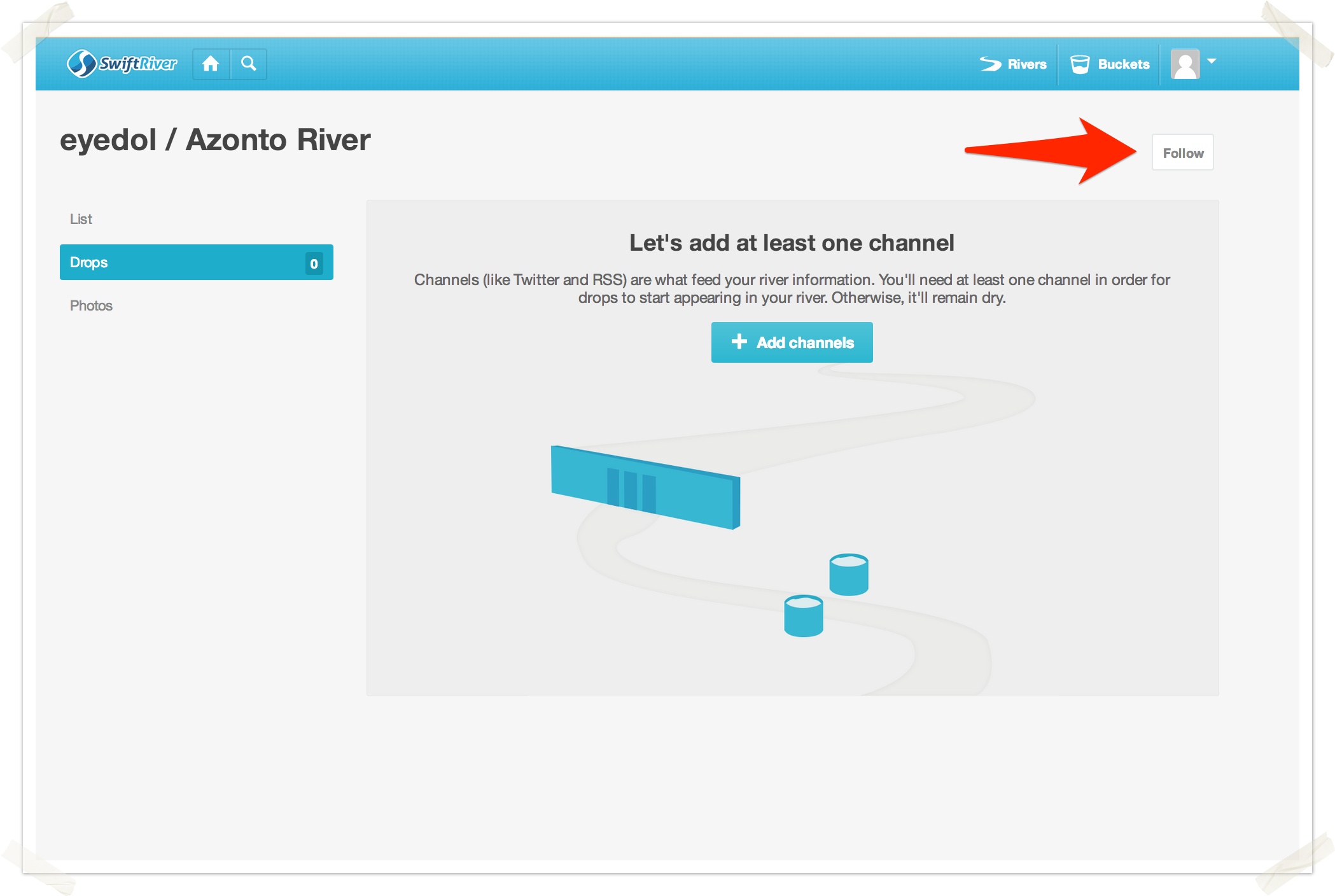Expand the user account dropdown arrow
Viewport: 1335px width, 896px height.
coord(1212,61)
